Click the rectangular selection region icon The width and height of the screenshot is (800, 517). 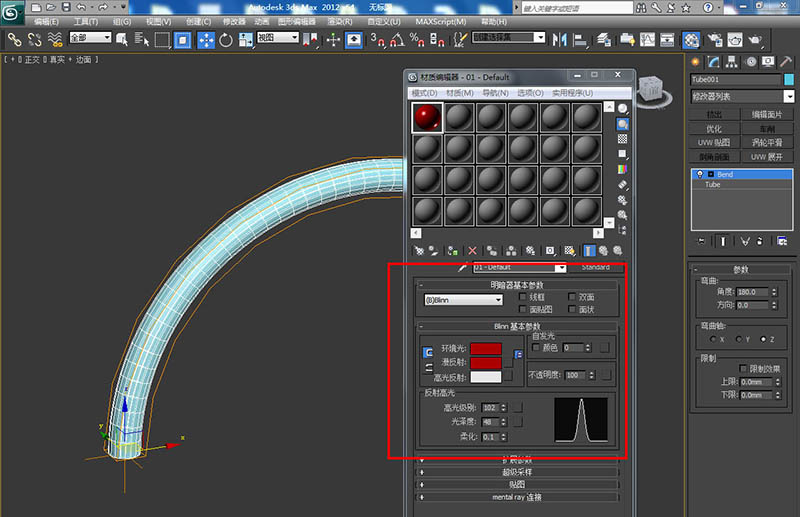tap(161, 40)
